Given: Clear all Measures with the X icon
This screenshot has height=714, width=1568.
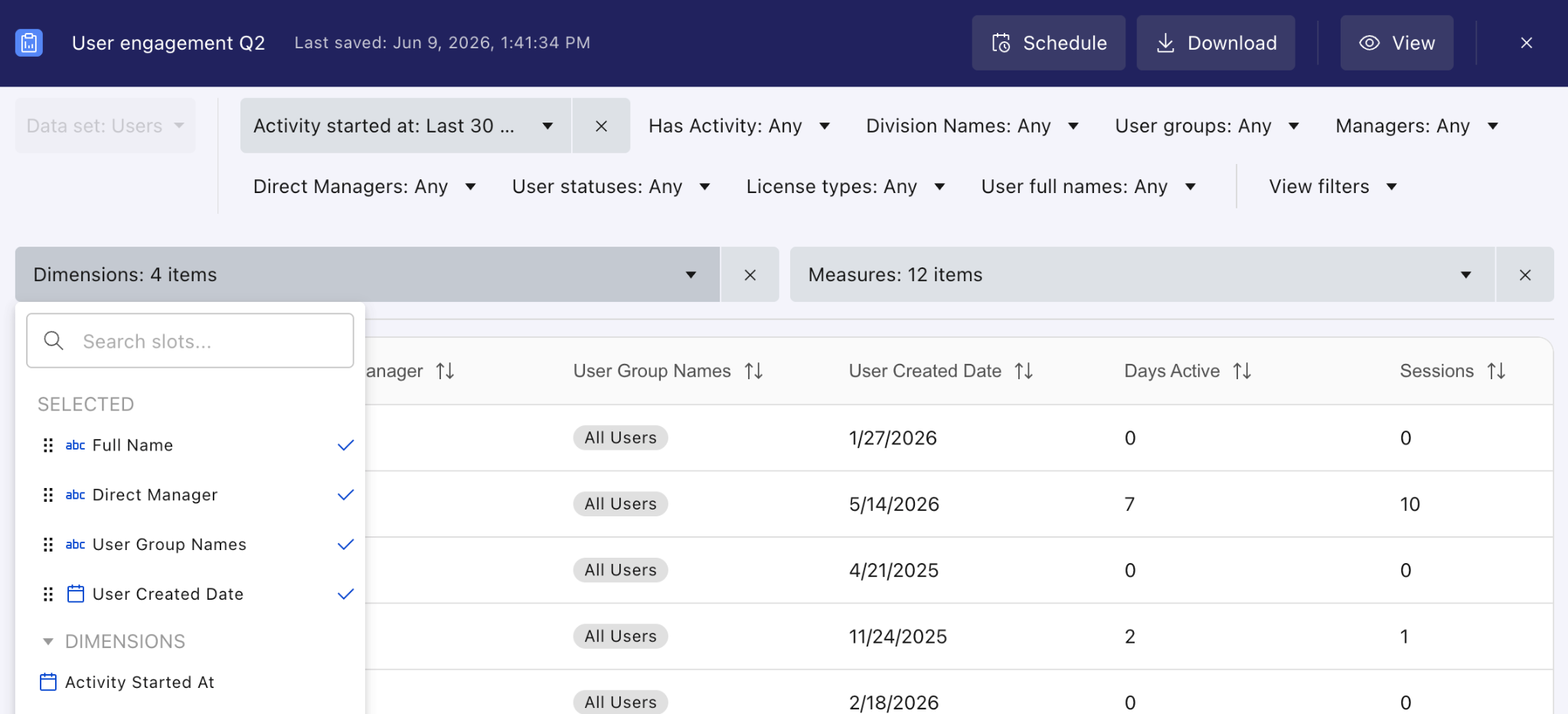Looking at the screenshot, I should 1525,275.
